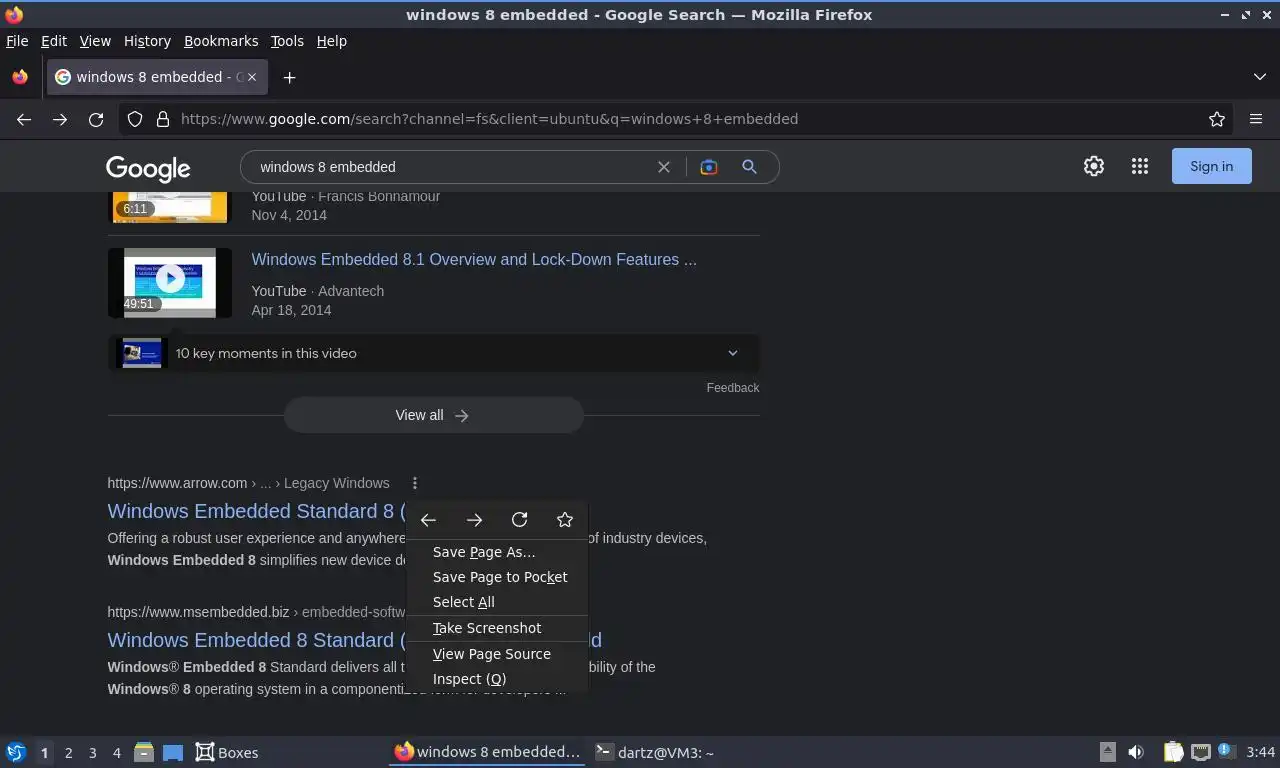This screenshot has width=1280, height=768.
Task: Click the network tray icon
Action: (1200, 752)
